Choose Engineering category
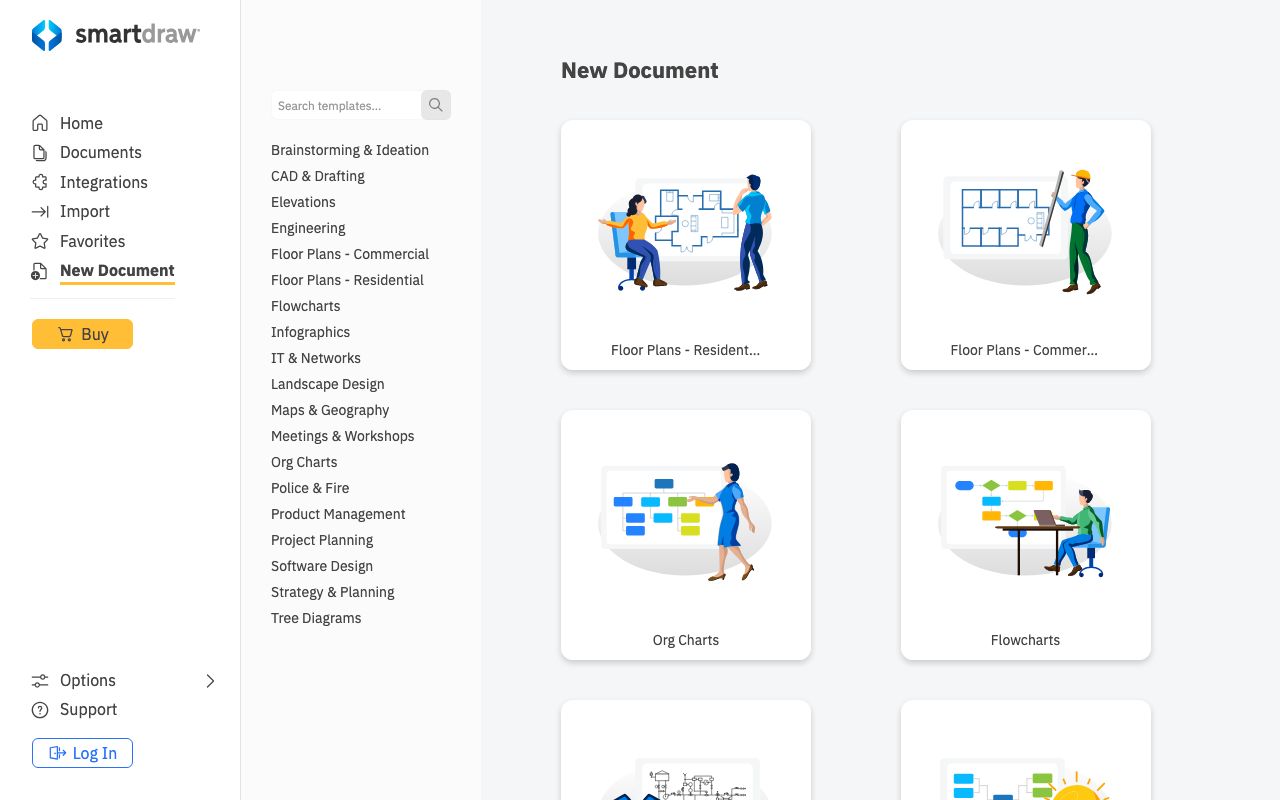 pyautogui.click(x=308, y=228)
